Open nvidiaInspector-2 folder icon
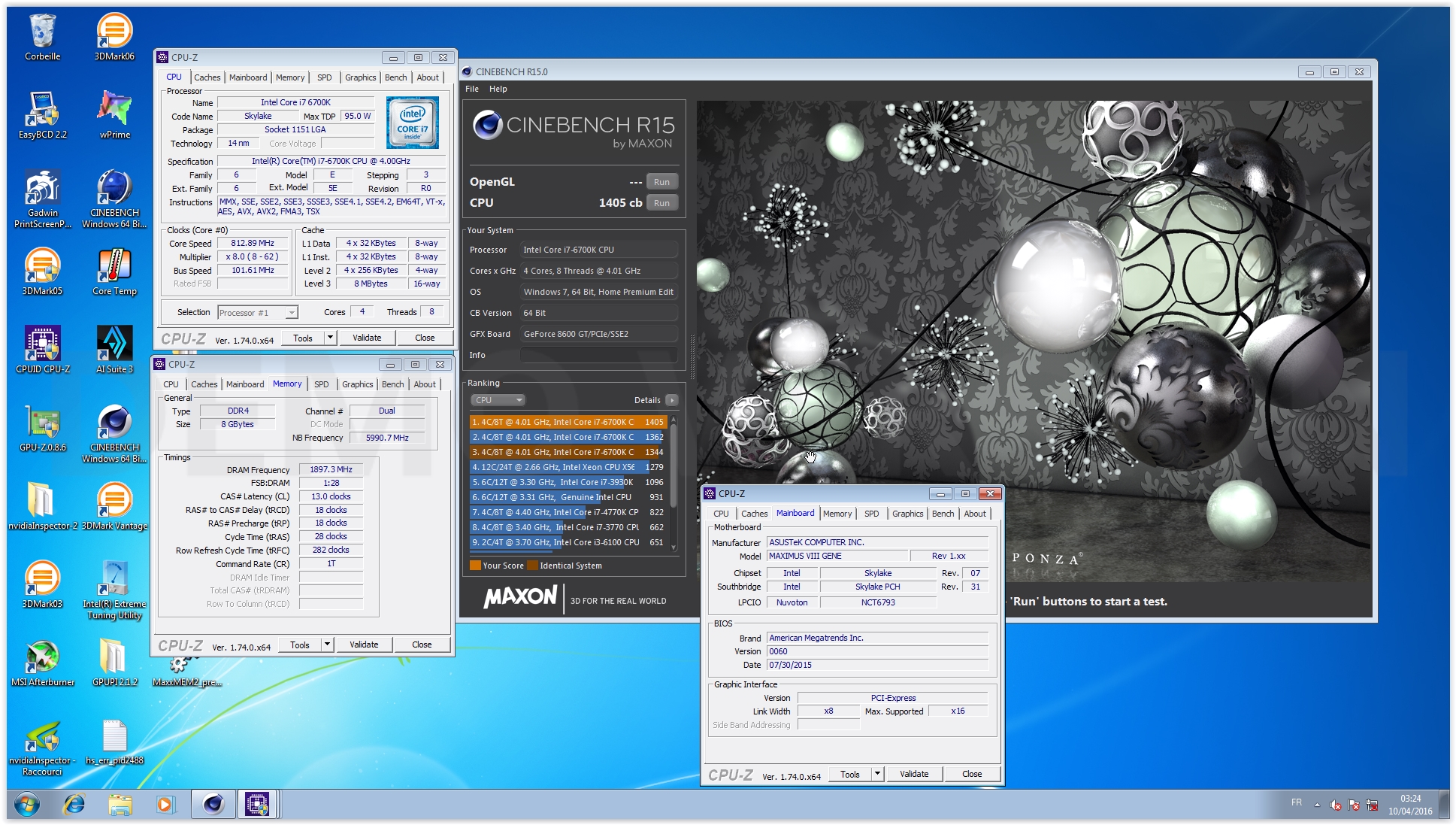1456x825 pixels. [42, 505]
